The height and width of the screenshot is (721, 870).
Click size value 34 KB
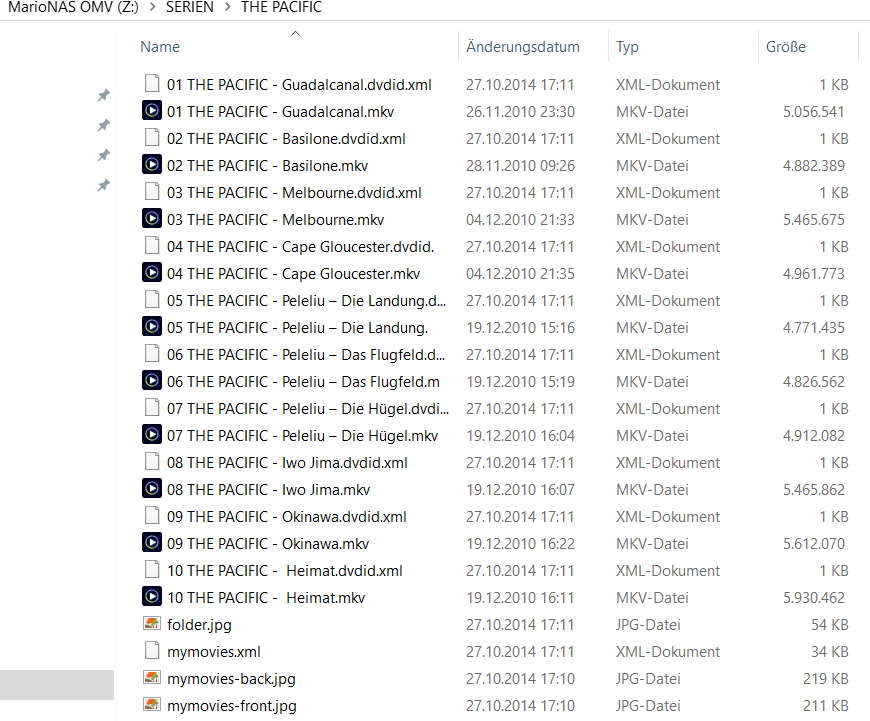click(829, 652)
